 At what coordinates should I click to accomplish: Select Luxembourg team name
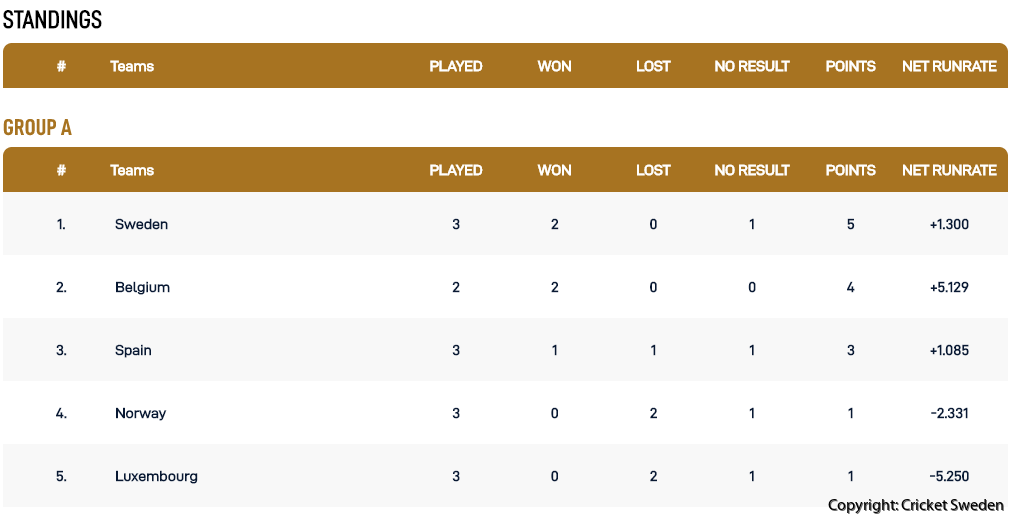point(156,476)
